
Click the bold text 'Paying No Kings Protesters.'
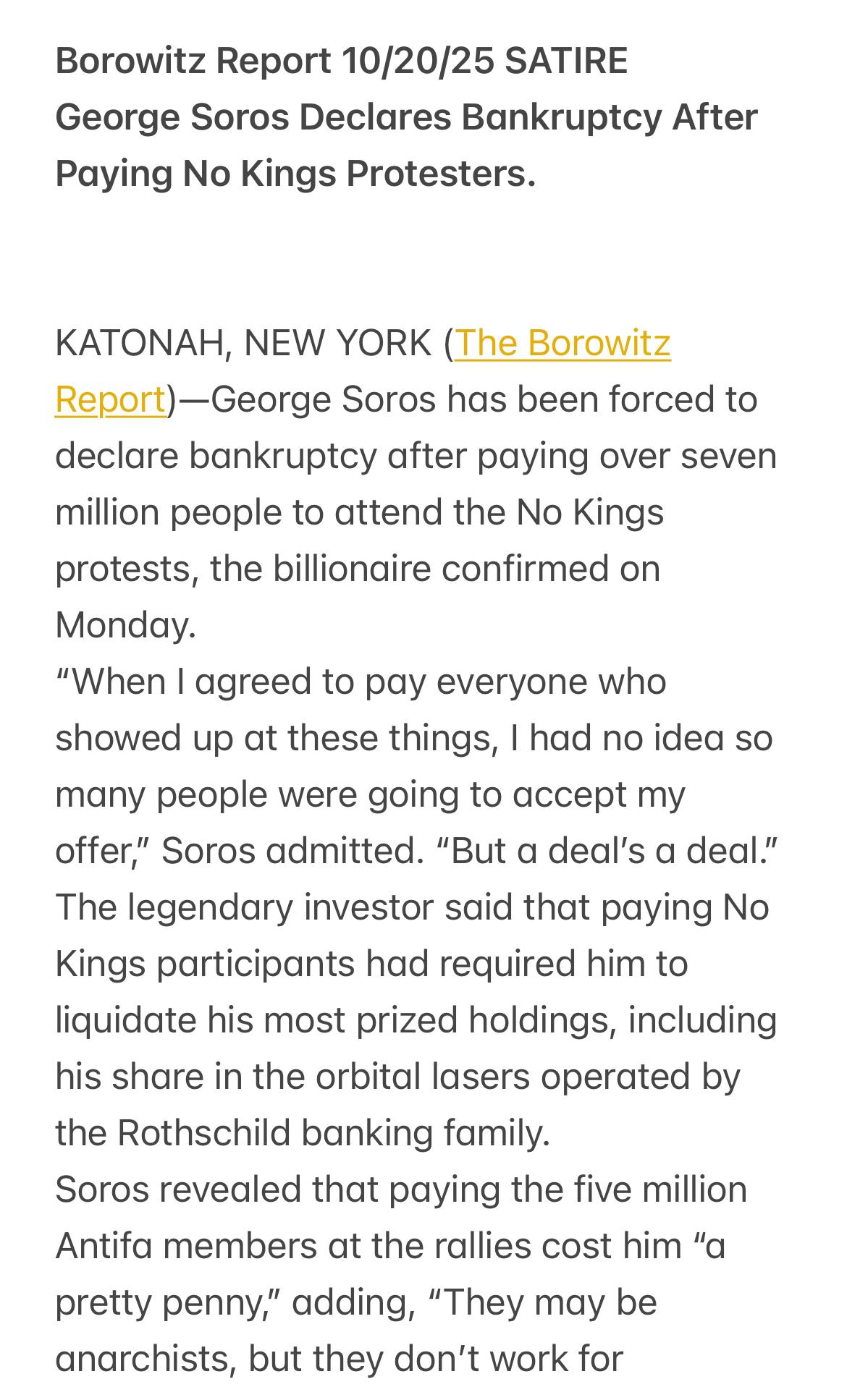pos(295,174)
